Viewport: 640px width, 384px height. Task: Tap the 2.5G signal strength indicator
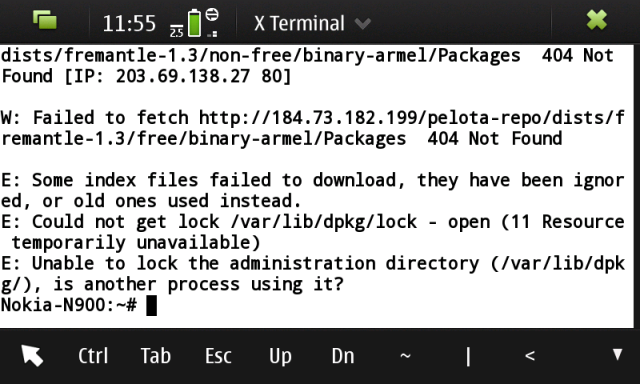[176, 31]
